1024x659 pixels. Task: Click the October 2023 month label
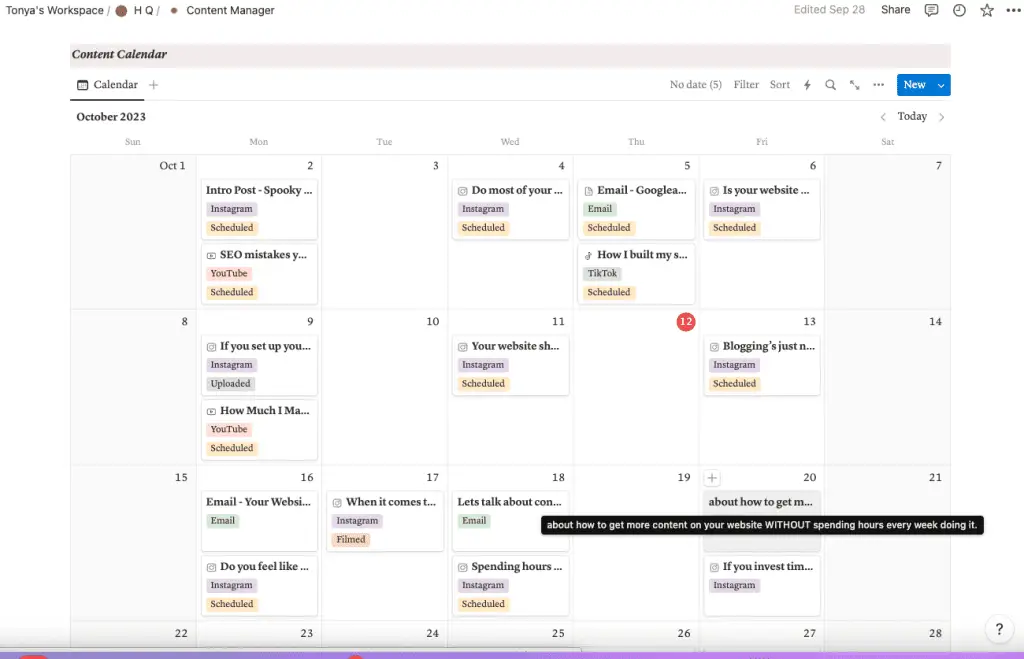pyautogui.click(x=111, y=117)
